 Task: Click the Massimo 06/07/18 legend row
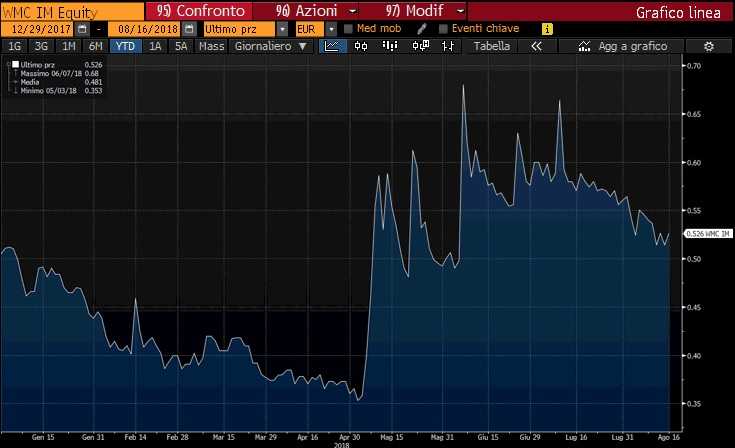tap(59, 74)
